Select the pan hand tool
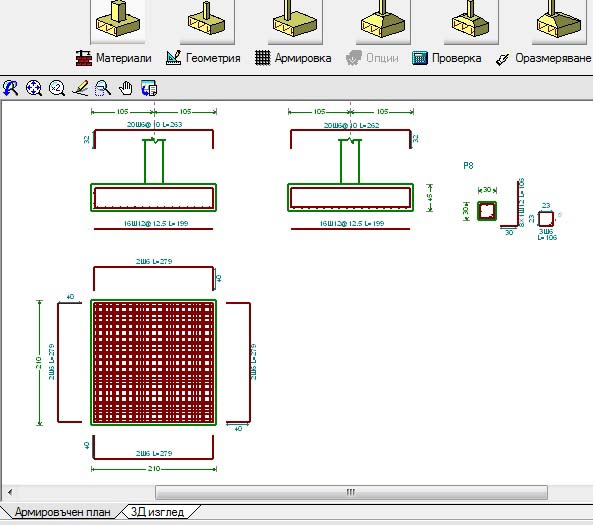 (126, 88)
